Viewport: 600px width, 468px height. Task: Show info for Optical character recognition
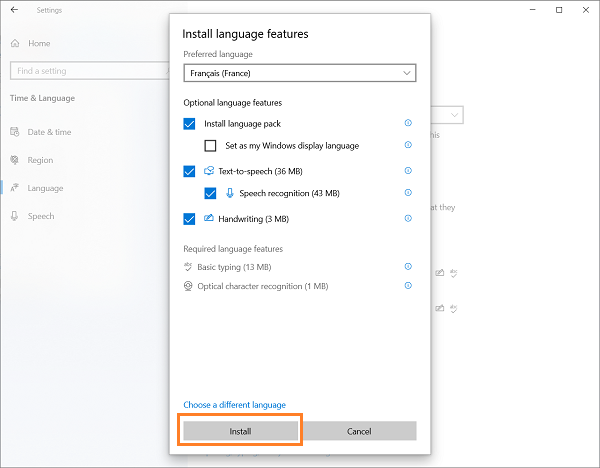(408, 285)
